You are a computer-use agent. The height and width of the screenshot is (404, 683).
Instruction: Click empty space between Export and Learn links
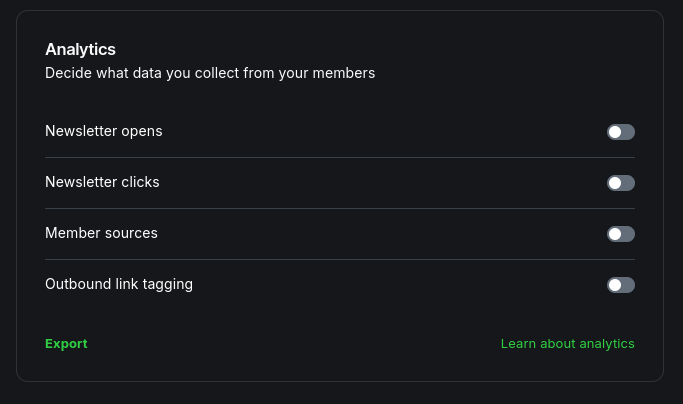290,343
